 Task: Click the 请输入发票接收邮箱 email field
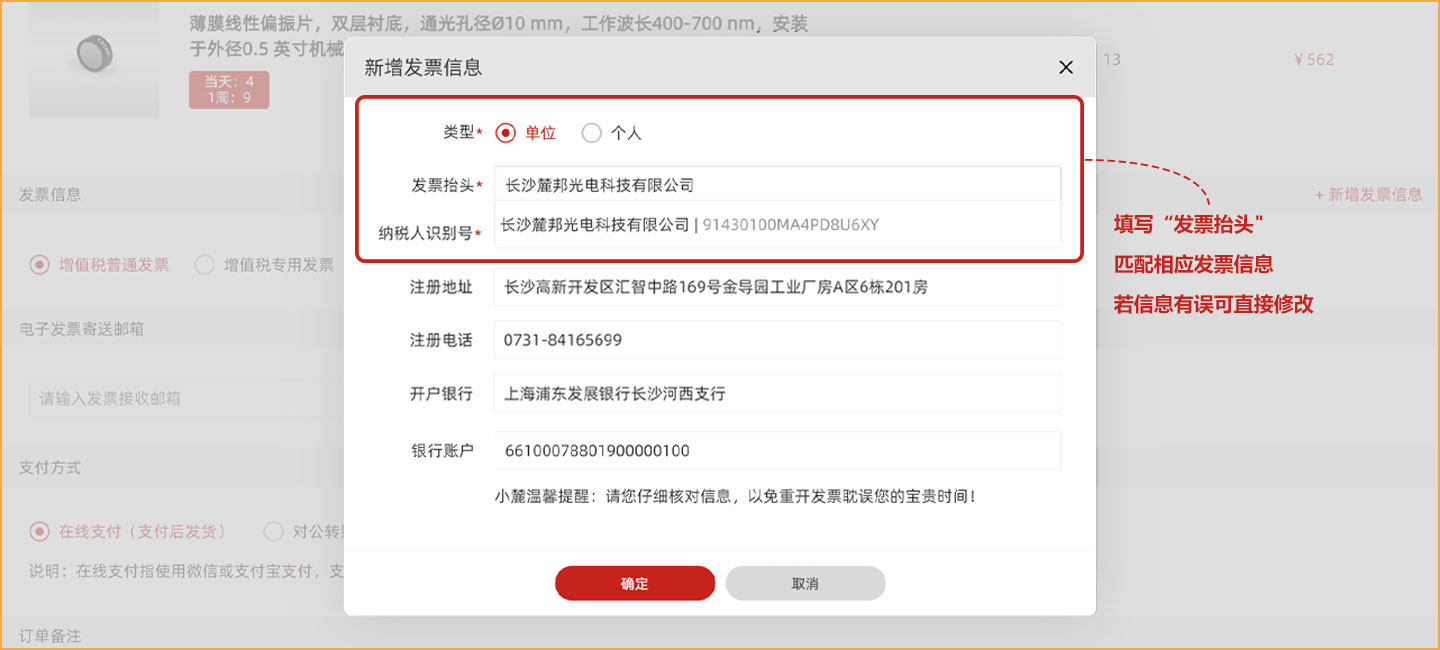click(x=185, y=398)
